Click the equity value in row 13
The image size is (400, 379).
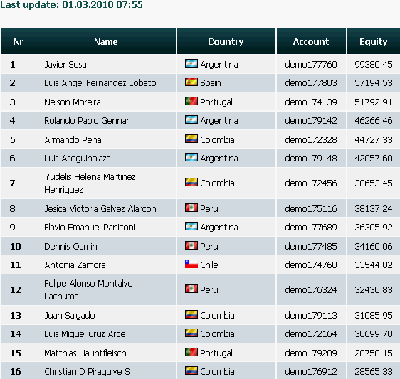point(373,315)
